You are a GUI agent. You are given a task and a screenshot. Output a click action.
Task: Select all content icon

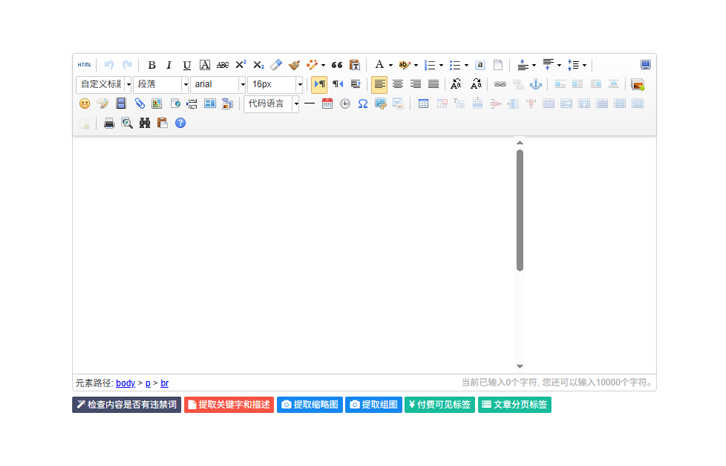[x=480, y=65]
